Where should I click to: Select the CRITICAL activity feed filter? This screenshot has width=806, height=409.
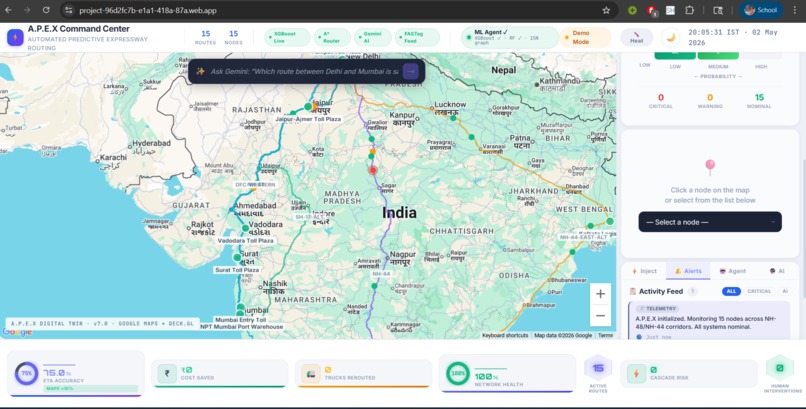coord(759,291)
